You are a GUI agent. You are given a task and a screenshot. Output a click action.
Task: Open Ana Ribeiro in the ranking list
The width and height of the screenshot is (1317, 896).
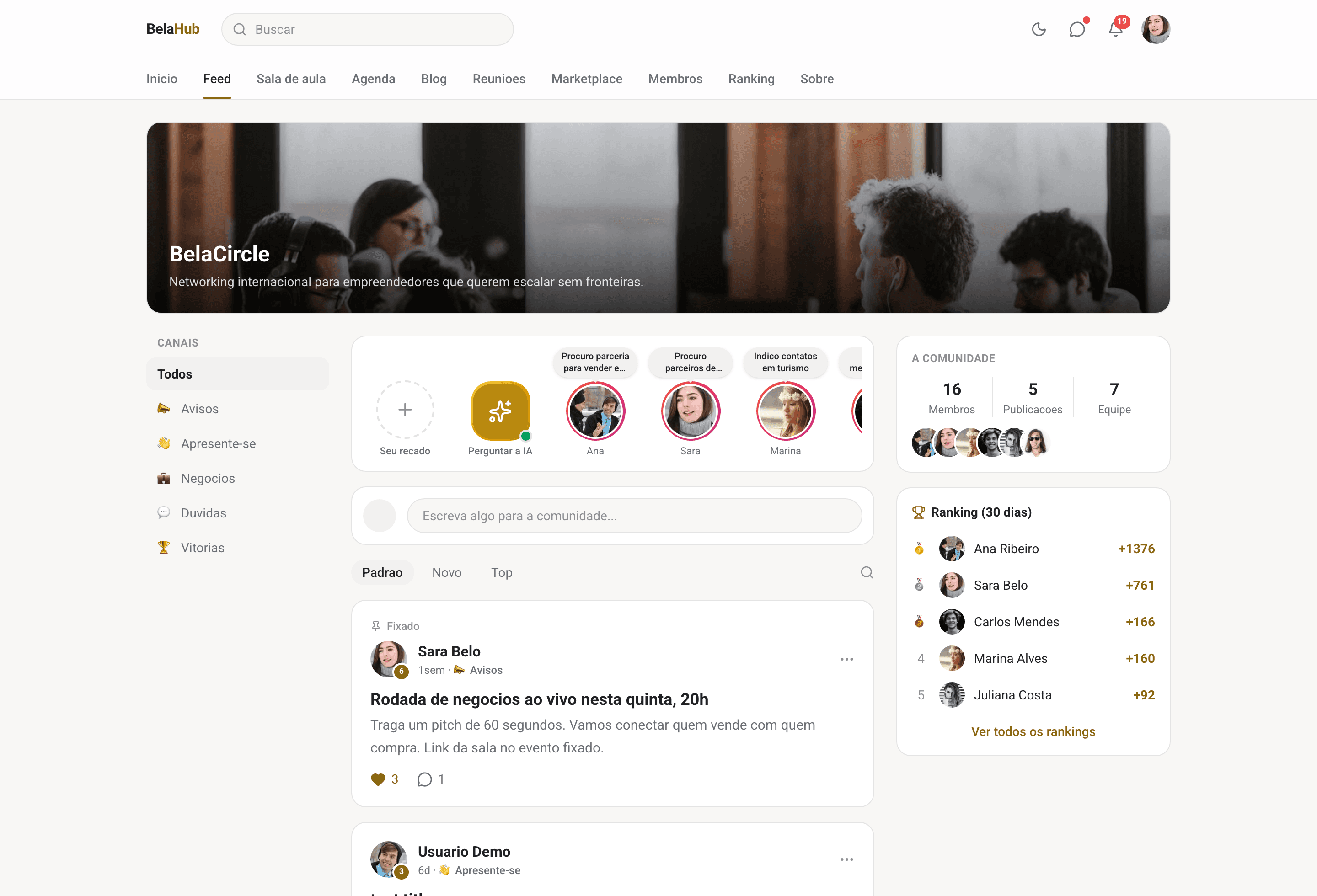1033,548
